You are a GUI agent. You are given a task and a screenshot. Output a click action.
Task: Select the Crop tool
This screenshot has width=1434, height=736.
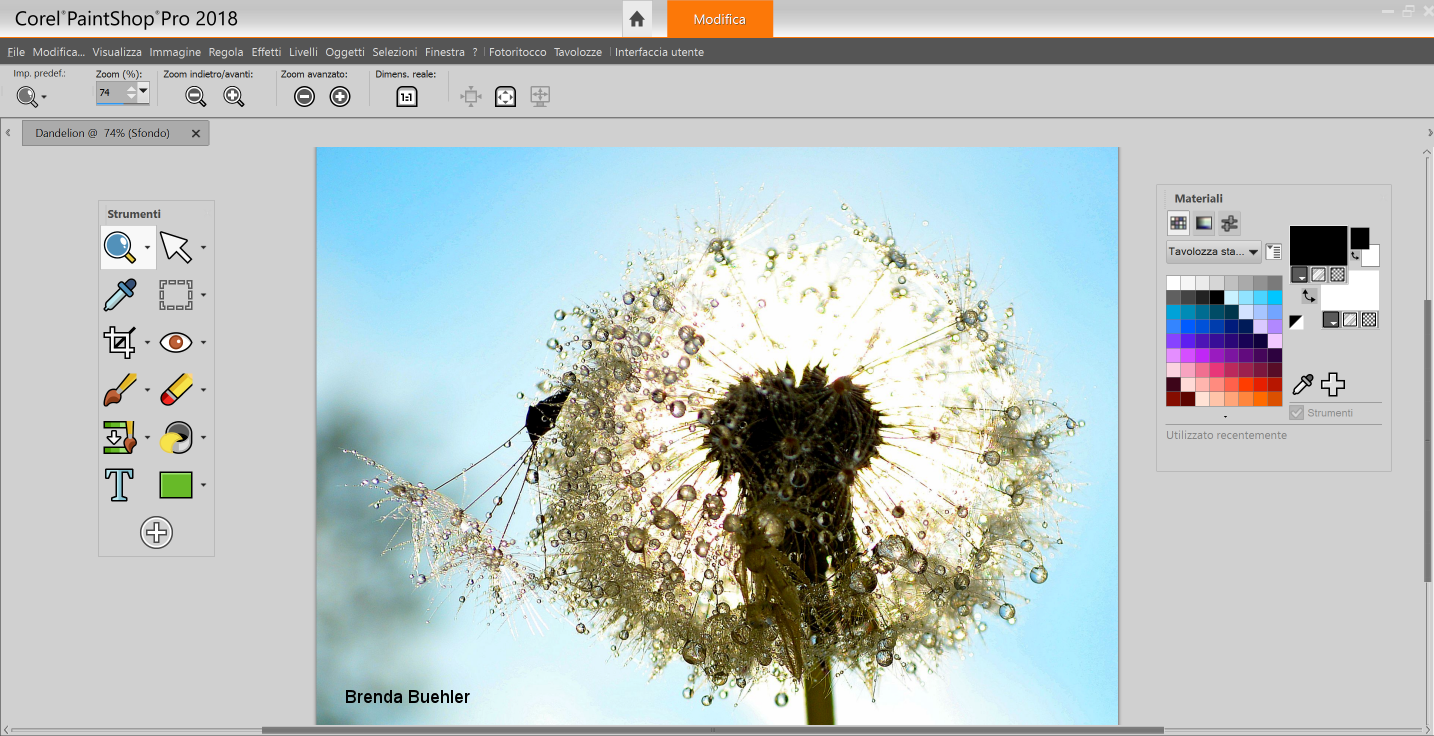point(119,342)
